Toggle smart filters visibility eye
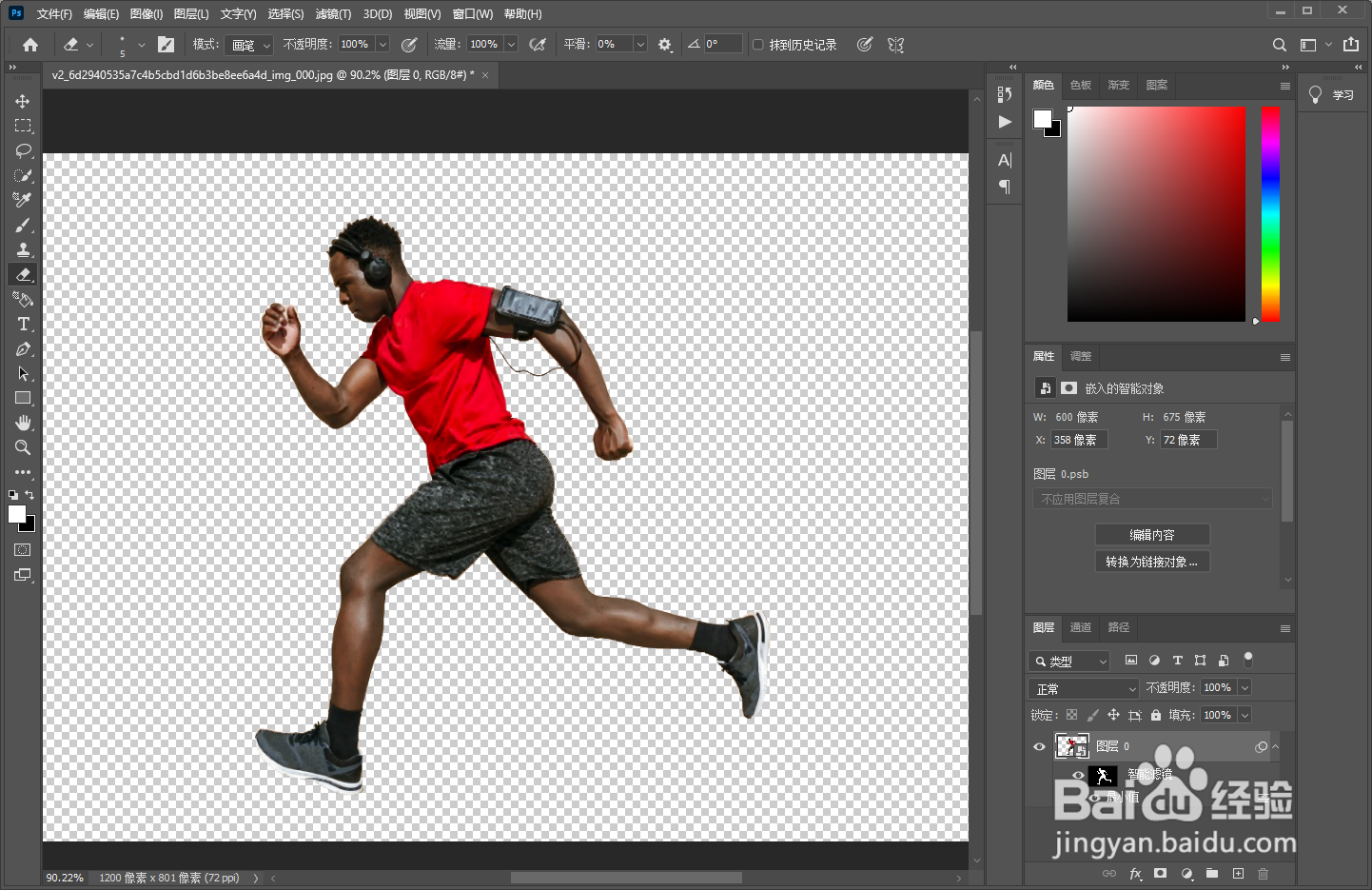Image resolution: width=1372 pixels, height=890 pixels. (1078, 775)
